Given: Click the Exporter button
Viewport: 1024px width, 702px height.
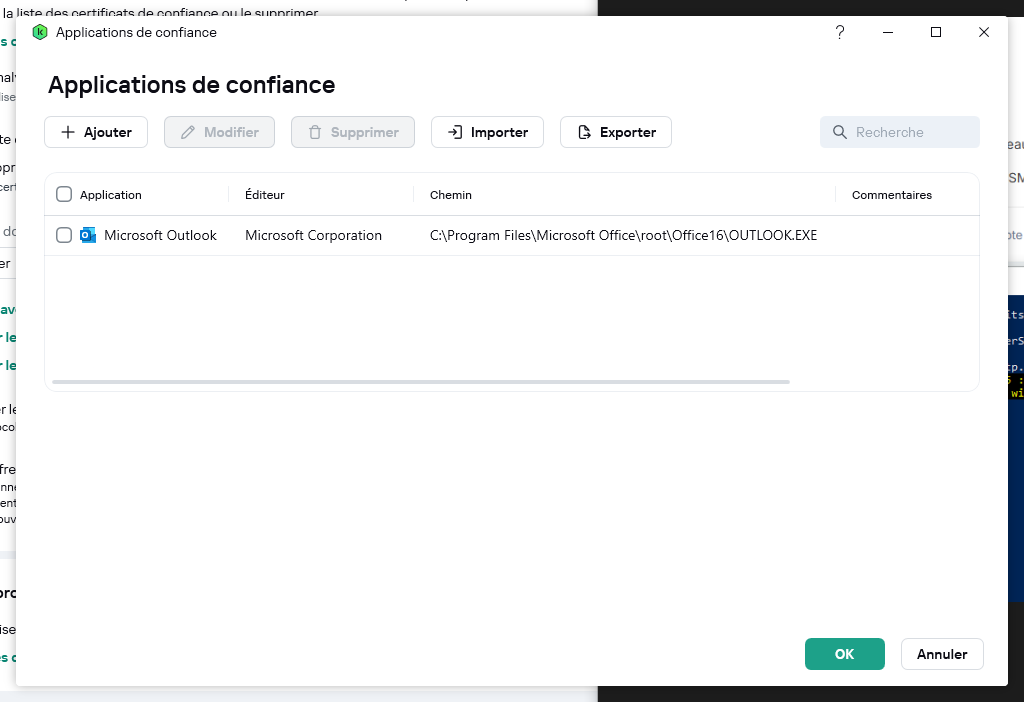Looking at the screenshot, I should coord(616,132).
